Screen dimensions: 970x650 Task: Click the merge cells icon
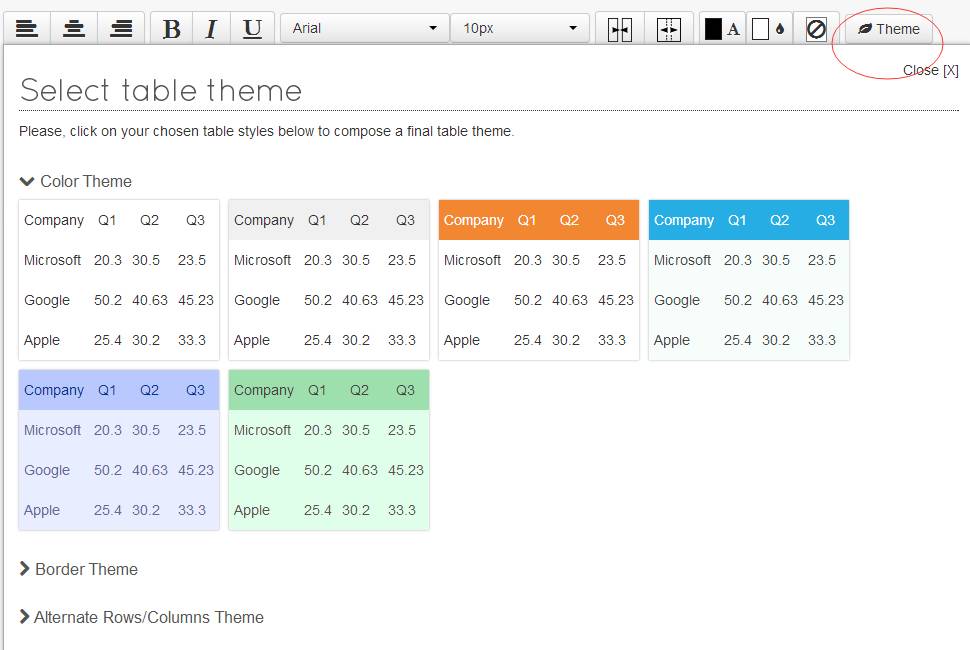coord(619,29)
